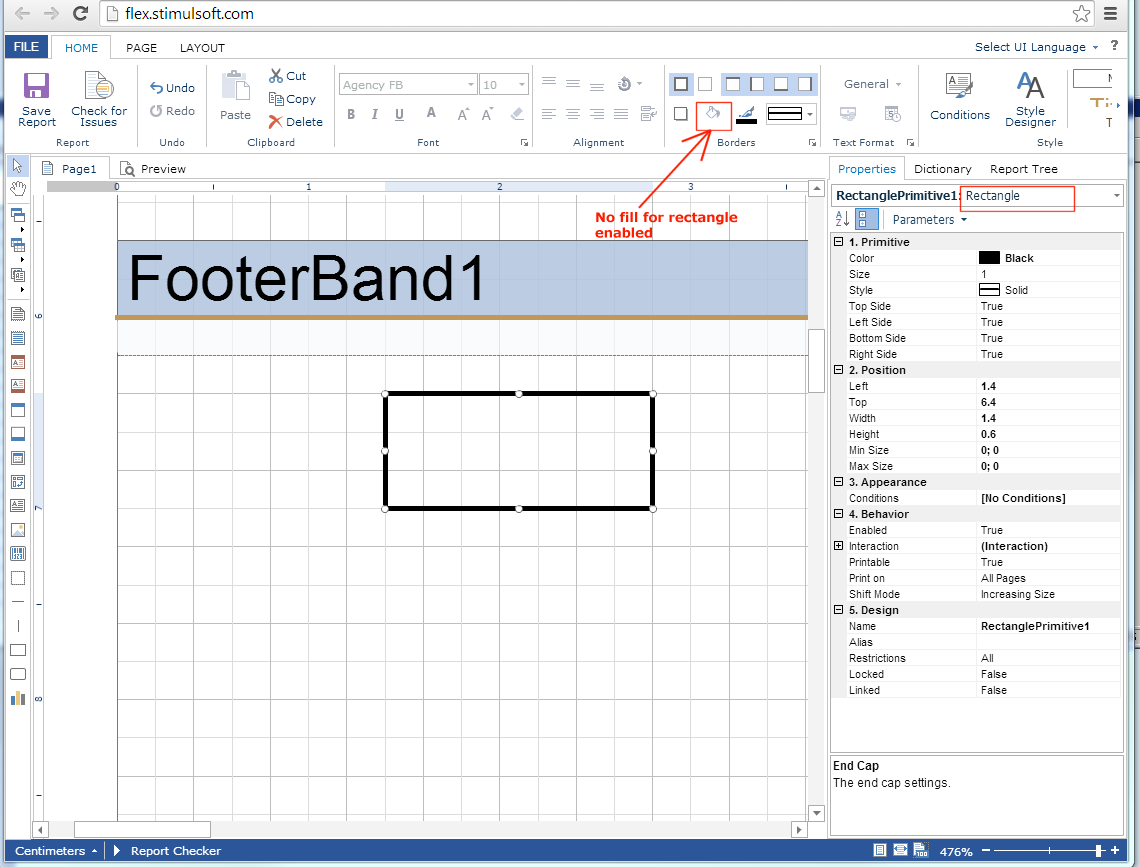Choose the rectangle primitive tool

(x=18, y=650)
